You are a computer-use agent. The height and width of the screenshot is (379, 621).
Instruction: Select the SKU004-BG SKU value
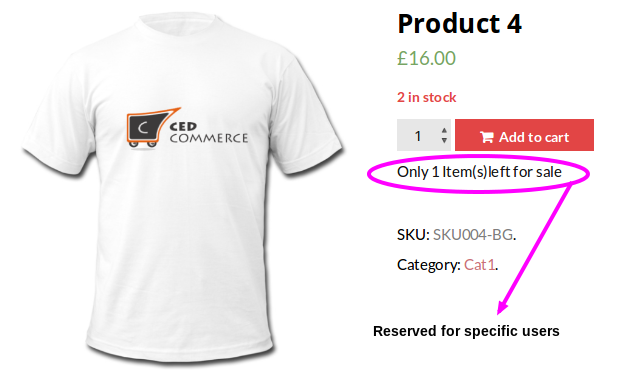click(473, 235)
